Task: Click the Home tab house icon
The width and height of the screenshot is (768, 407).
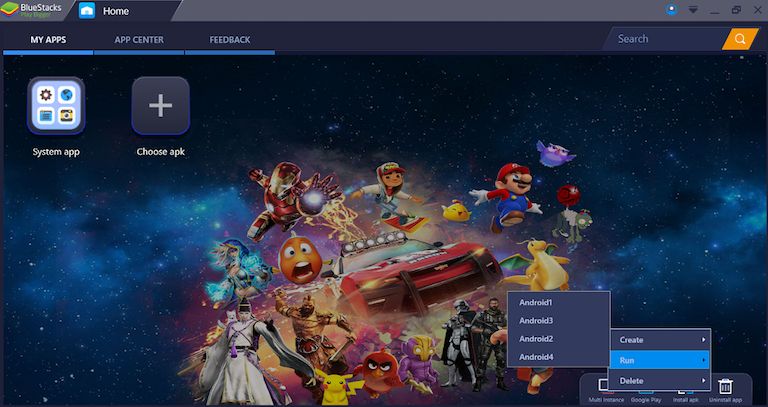Action: [87, 10]
